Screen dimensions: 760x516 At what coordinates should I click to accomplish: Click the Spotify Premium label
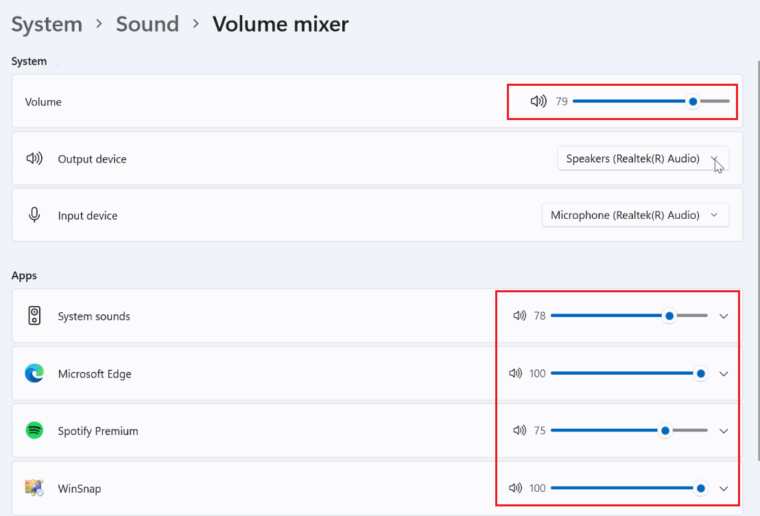click(98, 431)
